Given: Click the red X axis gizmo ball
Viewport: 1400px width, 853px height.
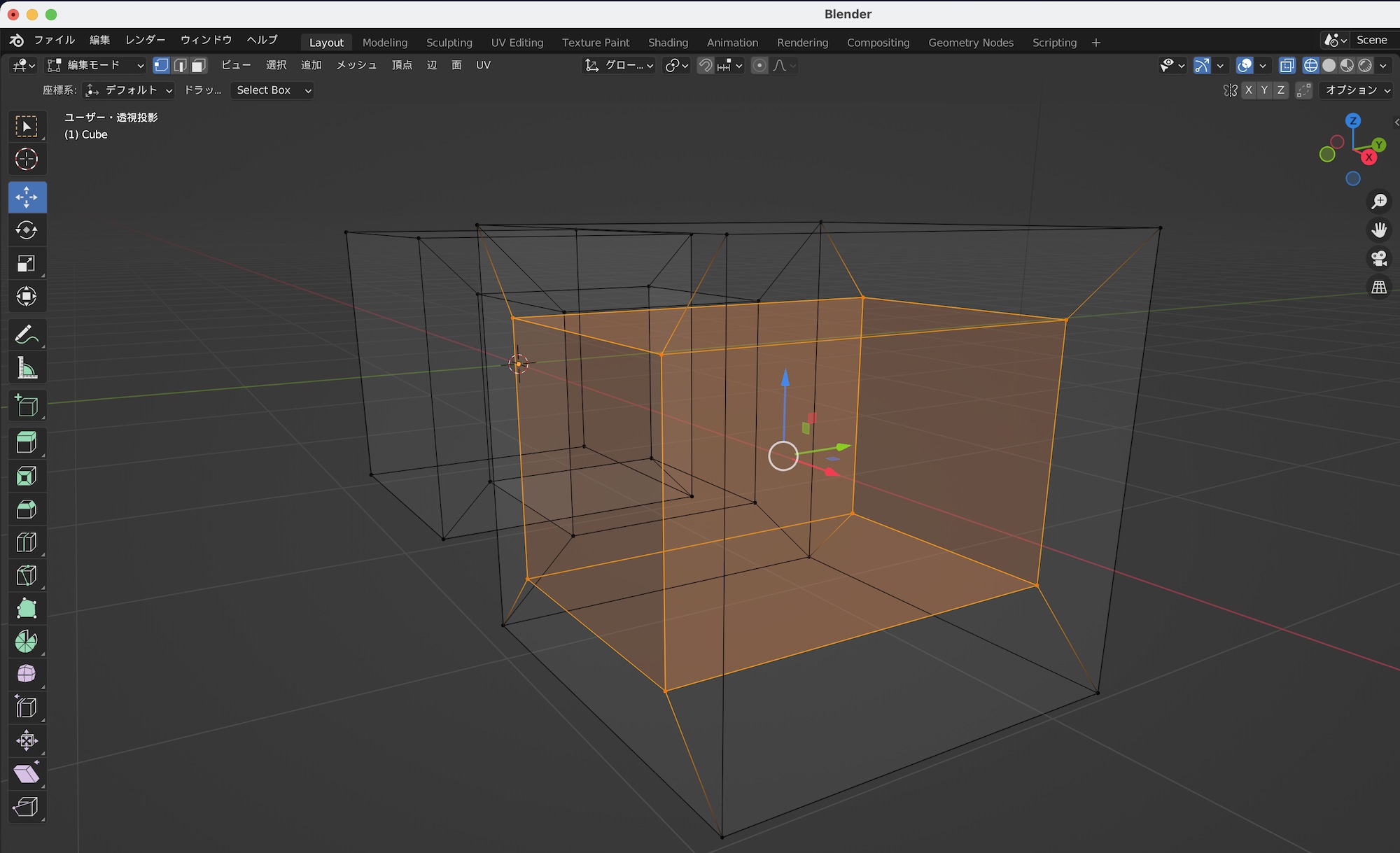Looking at the screenshot, I should point(1368,157).
